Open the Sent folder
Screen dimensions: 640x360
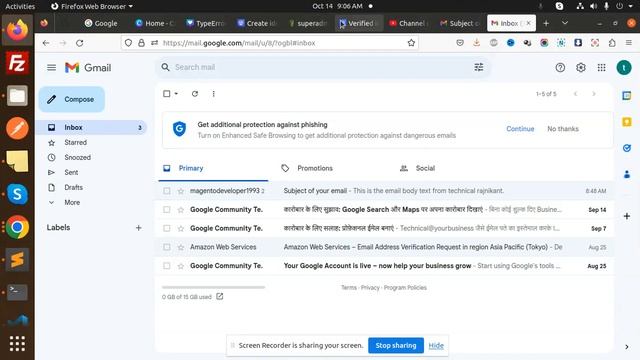pos(71,172)
